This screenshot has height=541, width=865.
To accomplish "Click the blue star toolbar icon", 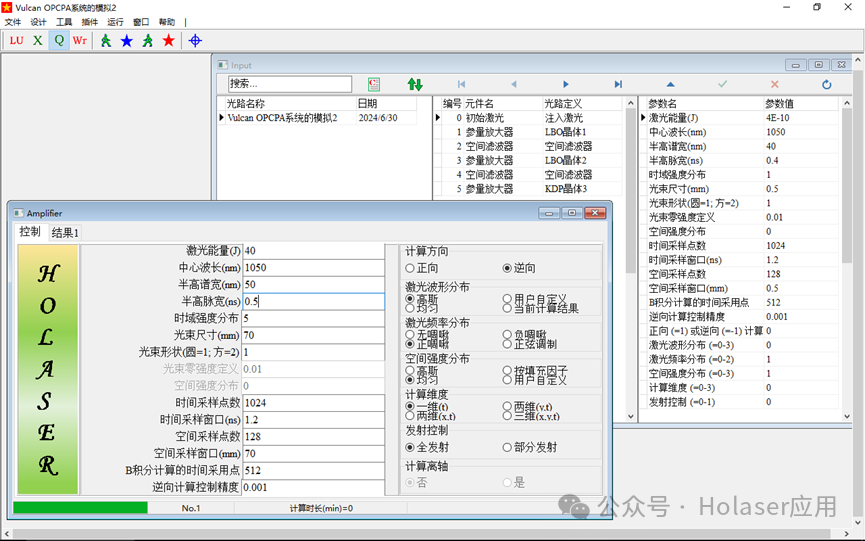I will pos(127,41).
